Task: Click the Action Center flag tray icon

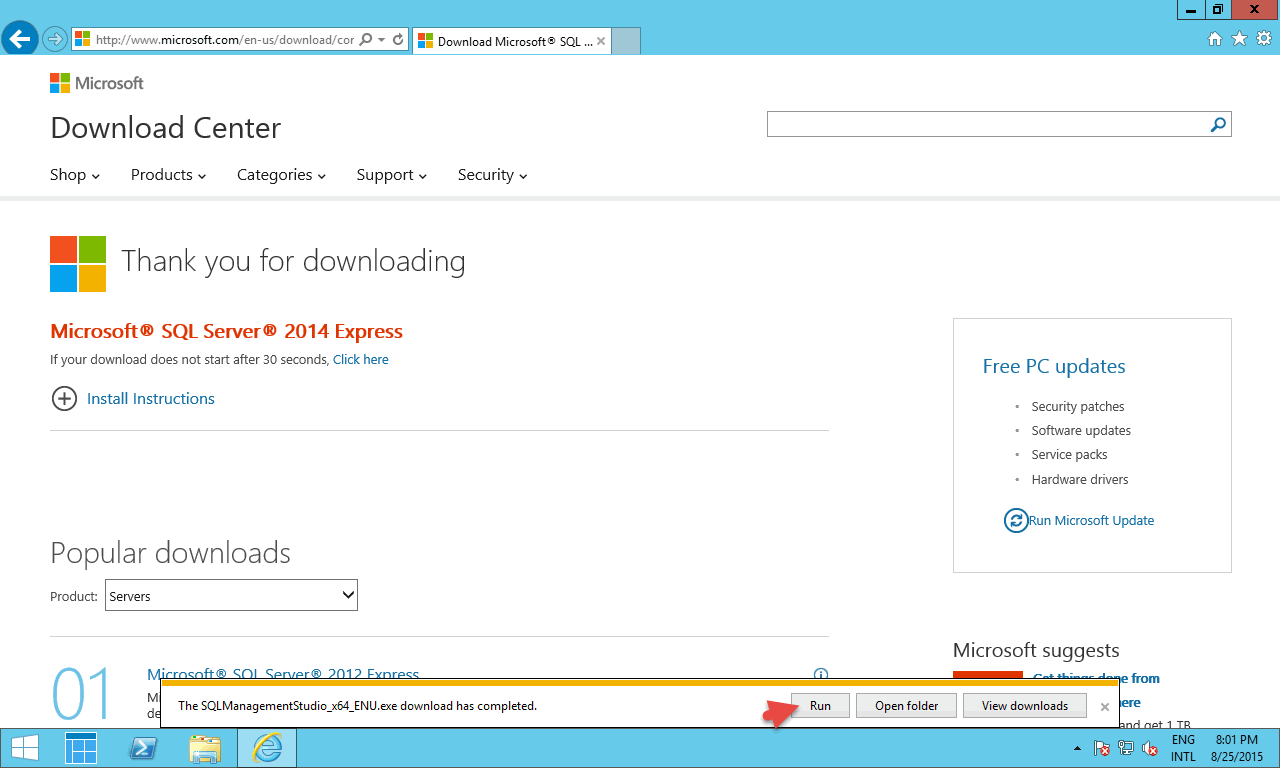Action: point(1101,748)
